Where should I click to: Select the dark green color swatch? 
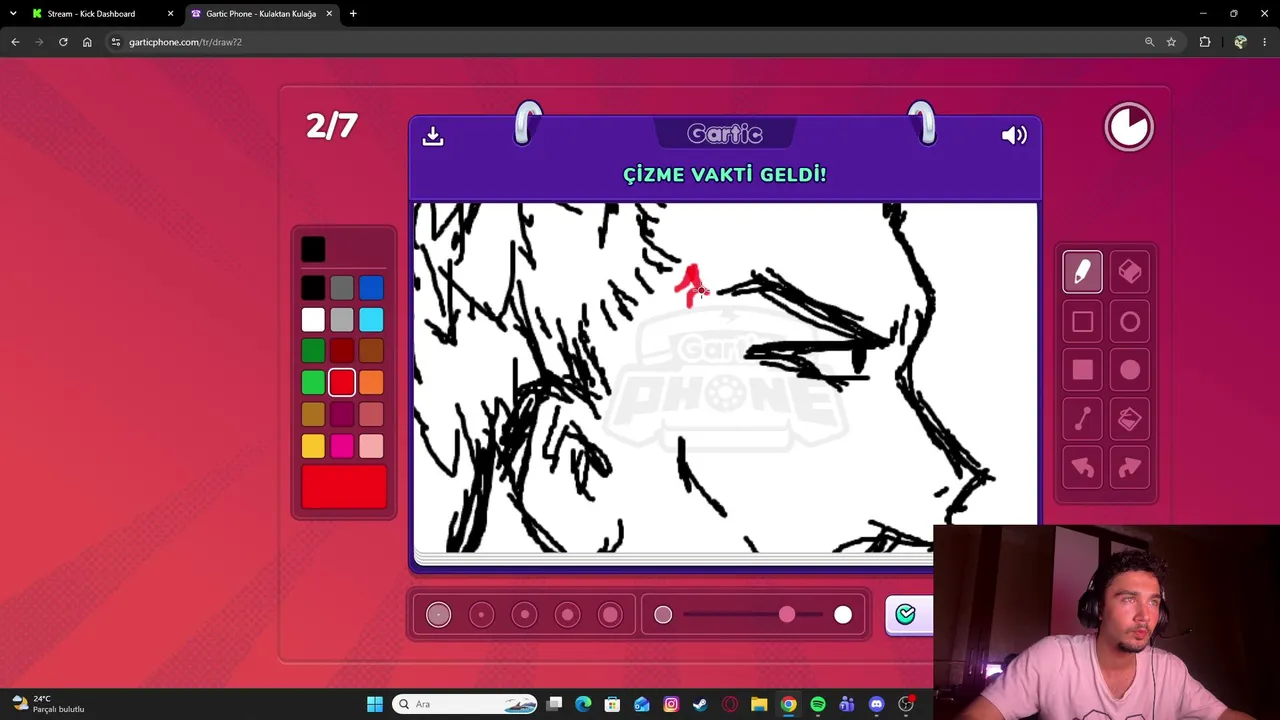coord(313,351)
